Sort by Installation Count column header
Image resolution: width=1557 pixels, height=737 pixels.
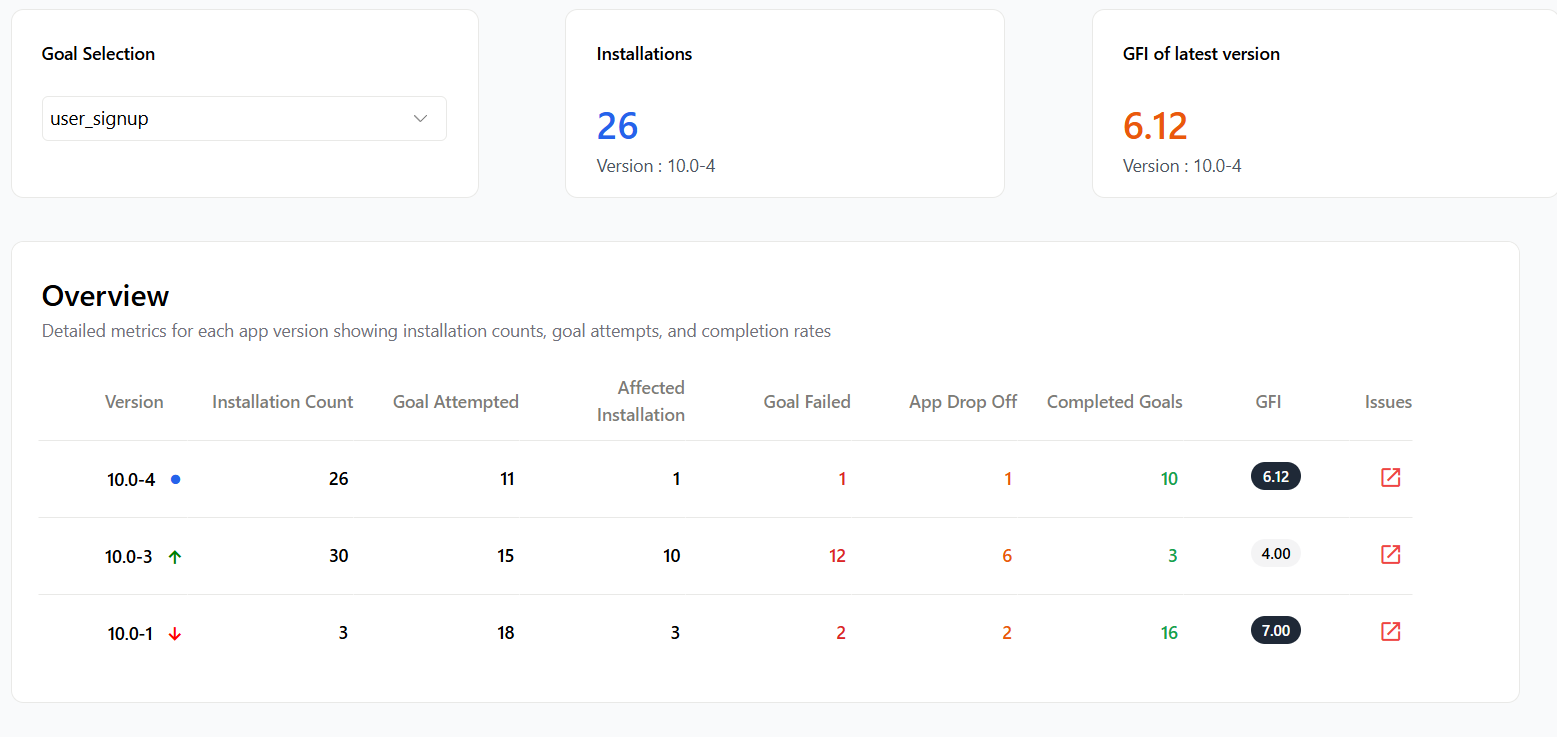pyautogui.click(x=282, y=401)
